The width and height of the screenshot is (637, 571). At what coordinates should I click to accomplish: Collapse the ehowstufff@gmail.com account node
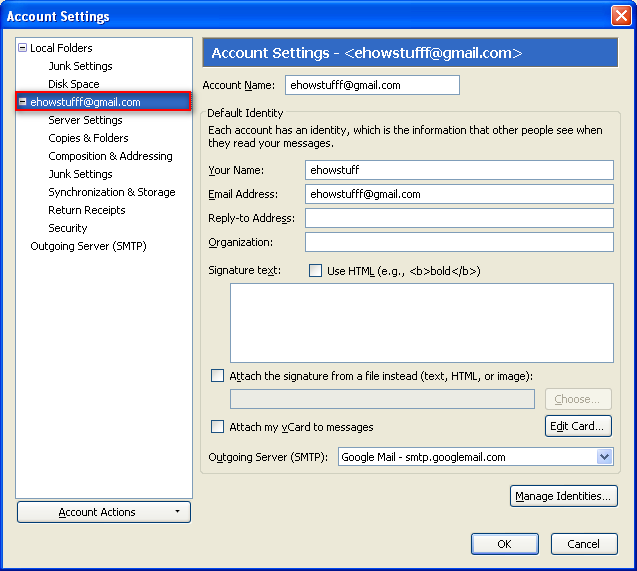(x=23, y=102)
